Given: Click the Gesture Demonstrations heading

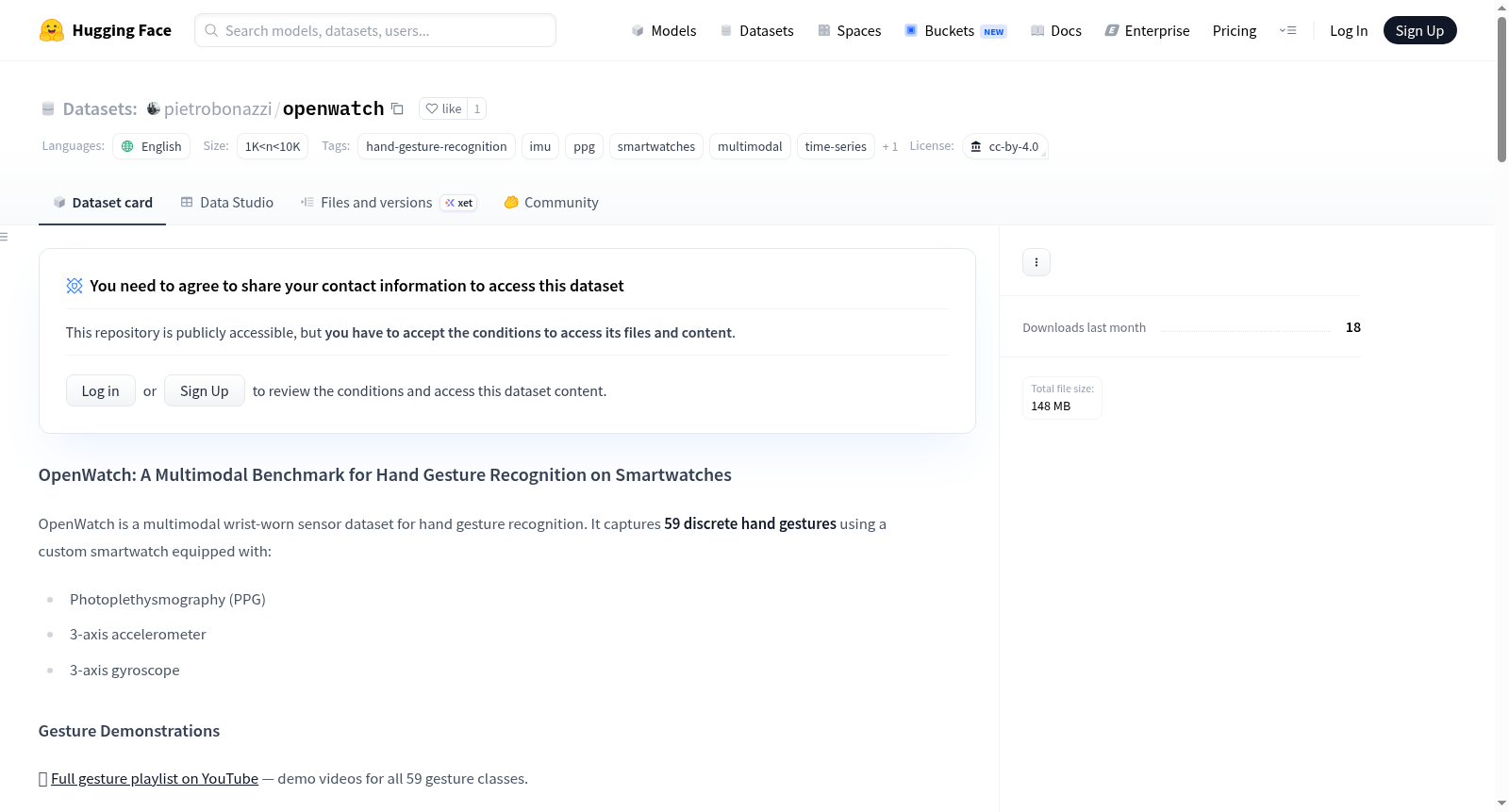Looking at the screenshot, I should (x=129, y=731).
